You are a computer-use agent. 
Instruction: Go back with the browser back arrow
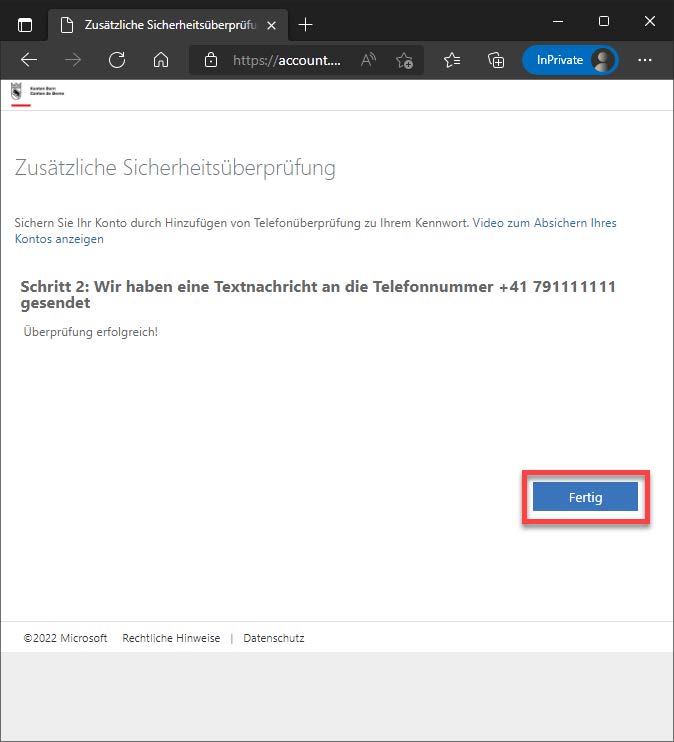tap(29, 60)
